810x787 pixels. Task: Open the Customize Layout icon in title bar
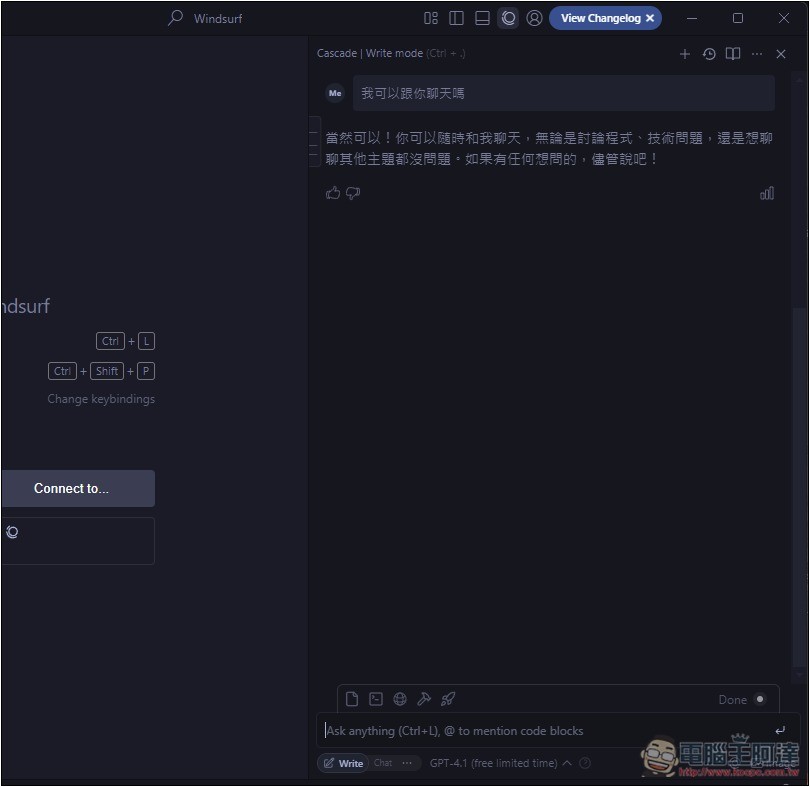431,18
